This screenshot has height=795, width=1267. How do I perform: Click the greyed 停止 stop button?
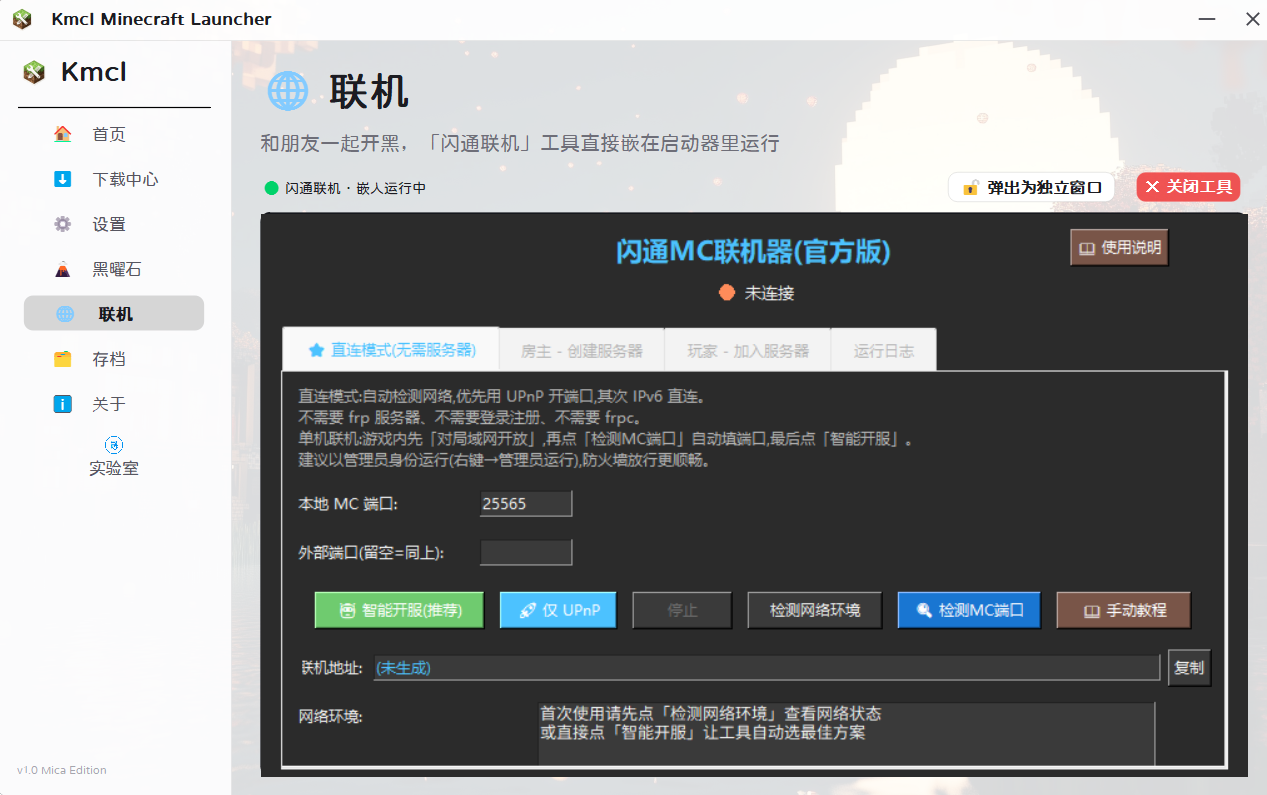click(x=682, y=610)
